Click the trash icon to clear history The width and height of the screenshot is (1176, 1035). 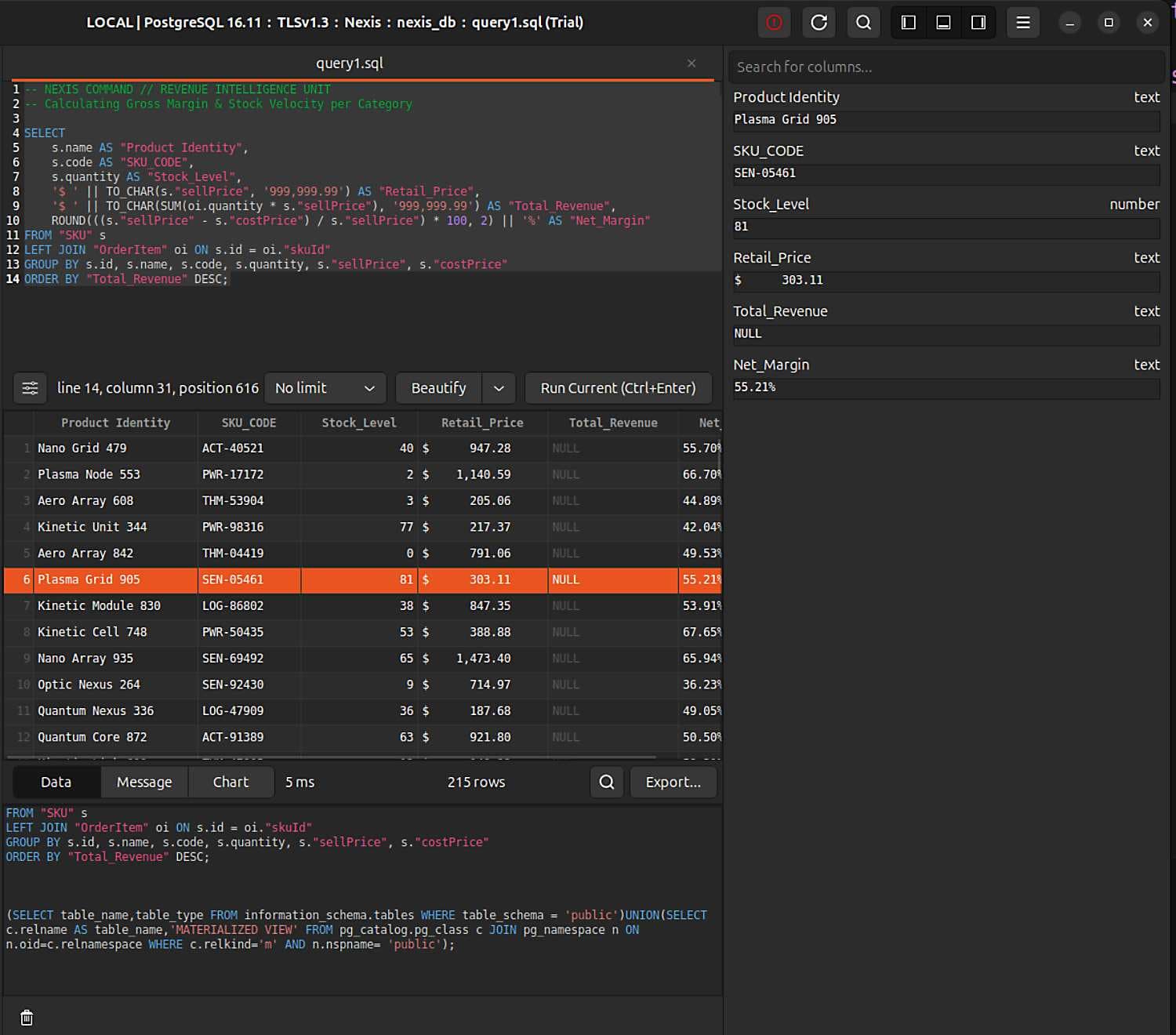(27, 1018)
